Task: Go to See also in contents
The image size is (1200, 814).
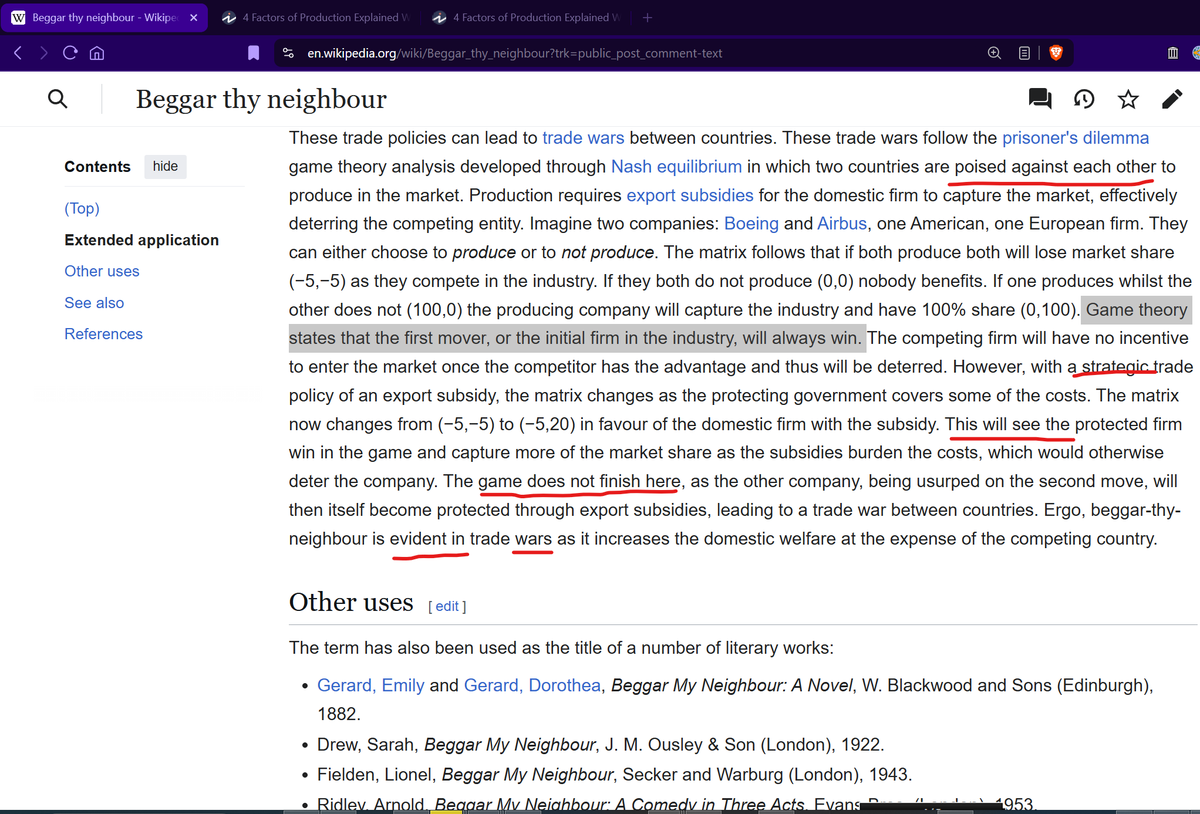Action: coord(94,302)
